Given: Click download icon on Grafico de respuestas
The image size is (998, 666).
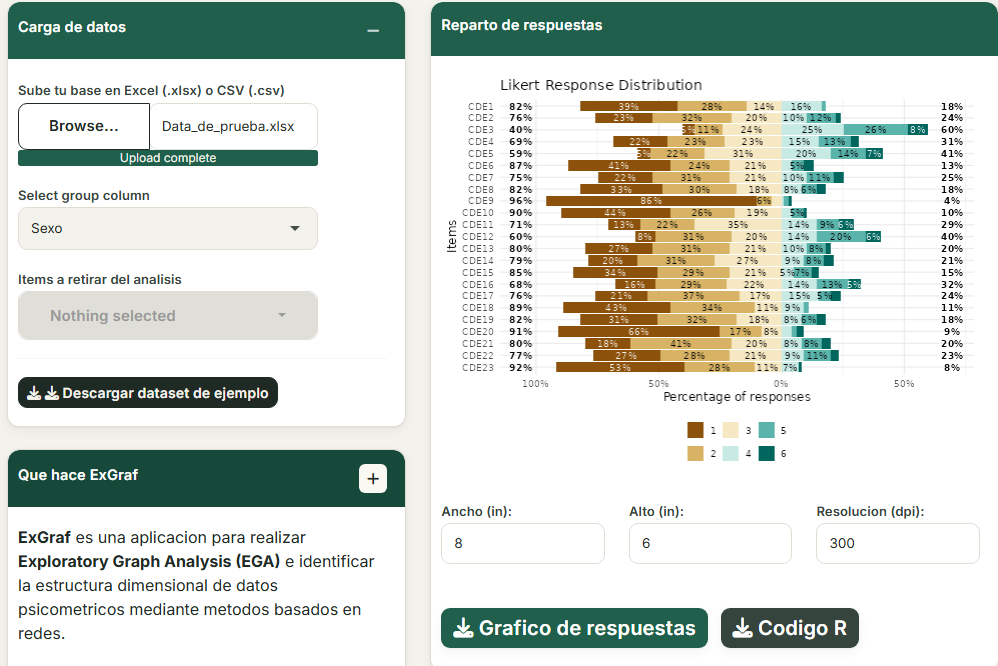Looking at the screenshot, I should [463, 628].
